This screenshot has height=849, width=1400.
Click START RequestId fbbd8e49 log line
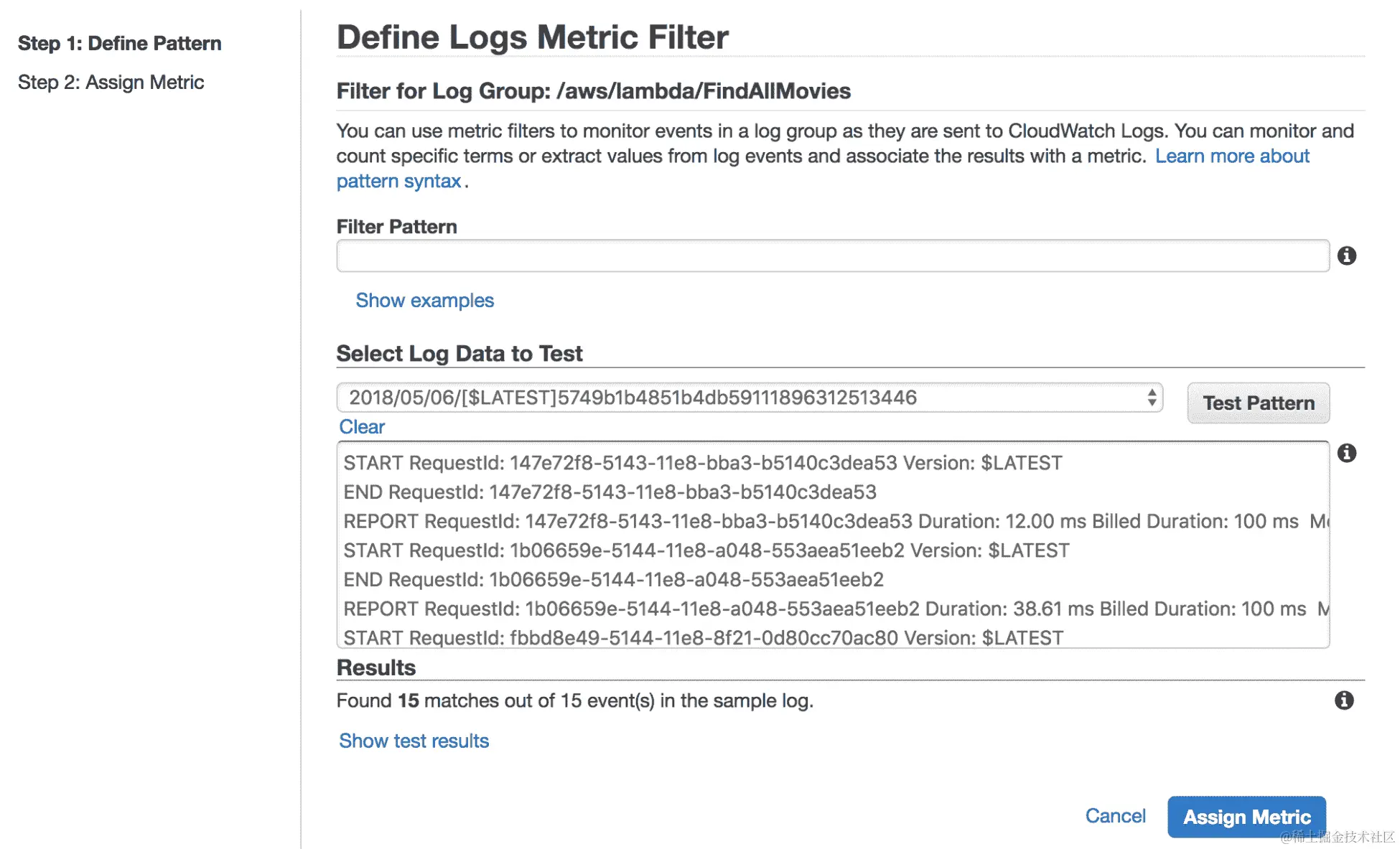[703, 637]
